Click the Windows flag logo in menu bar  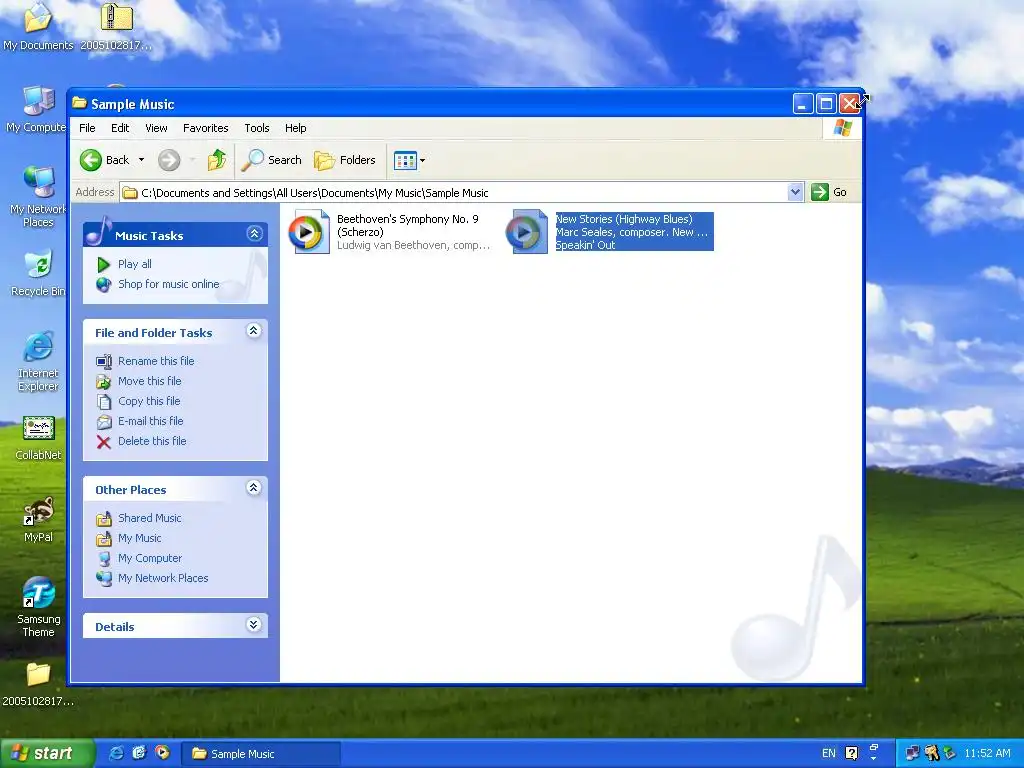[842, 128]
